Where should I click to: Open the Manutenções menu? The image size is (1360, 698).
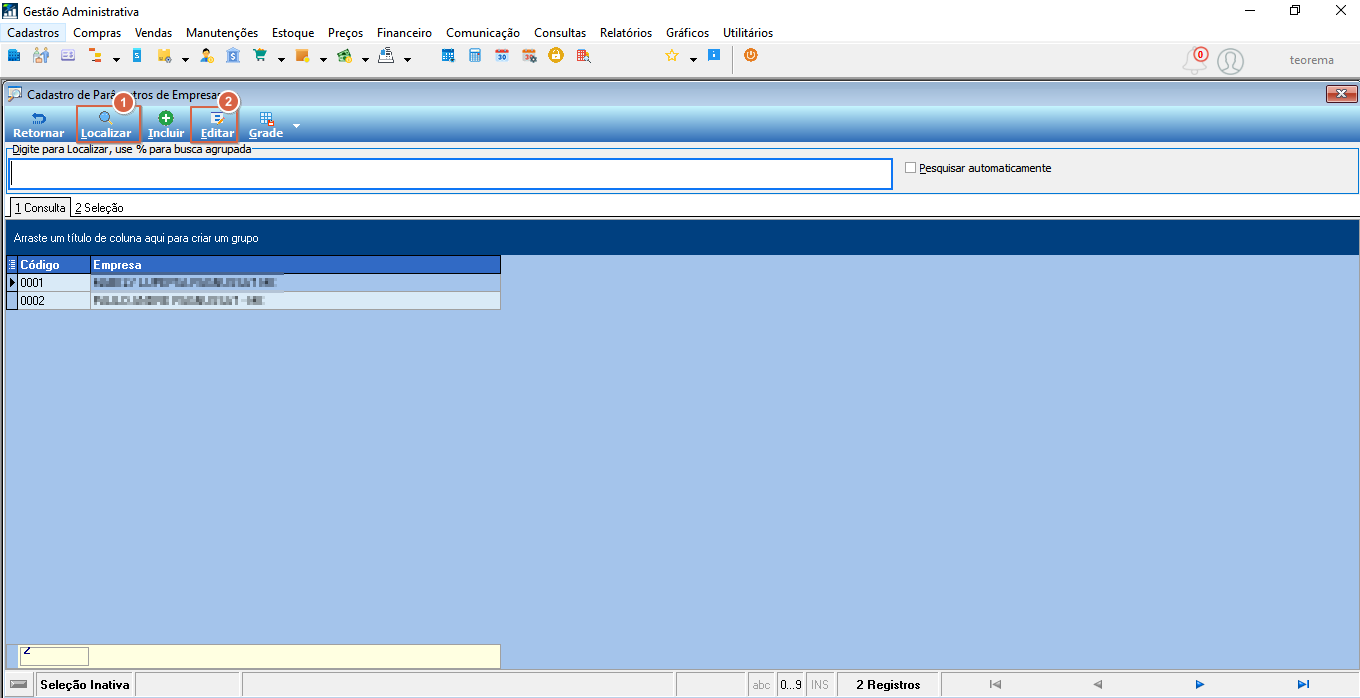coord(222,33)
